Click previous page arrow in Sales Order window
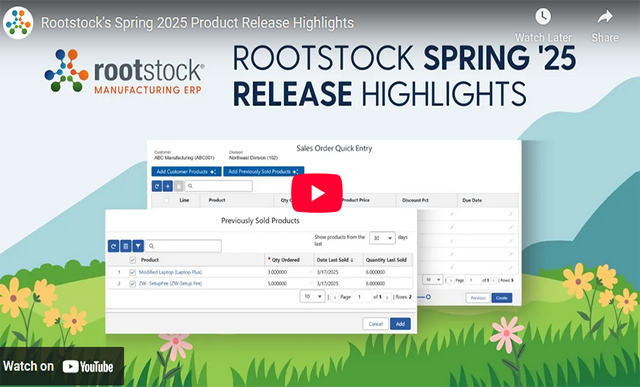640x387 pixels. point(451,280)
